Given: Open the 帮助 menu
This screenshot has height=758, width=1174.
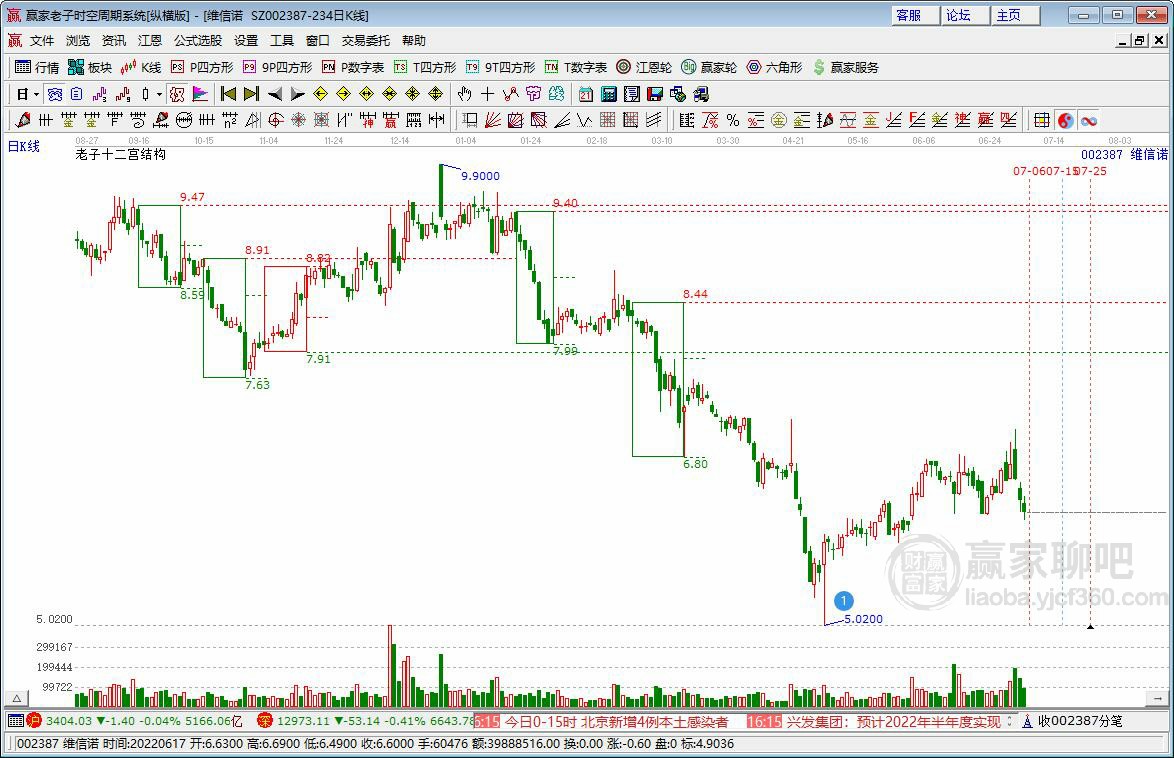Looking at the screenshot, I should click(413, 40).
